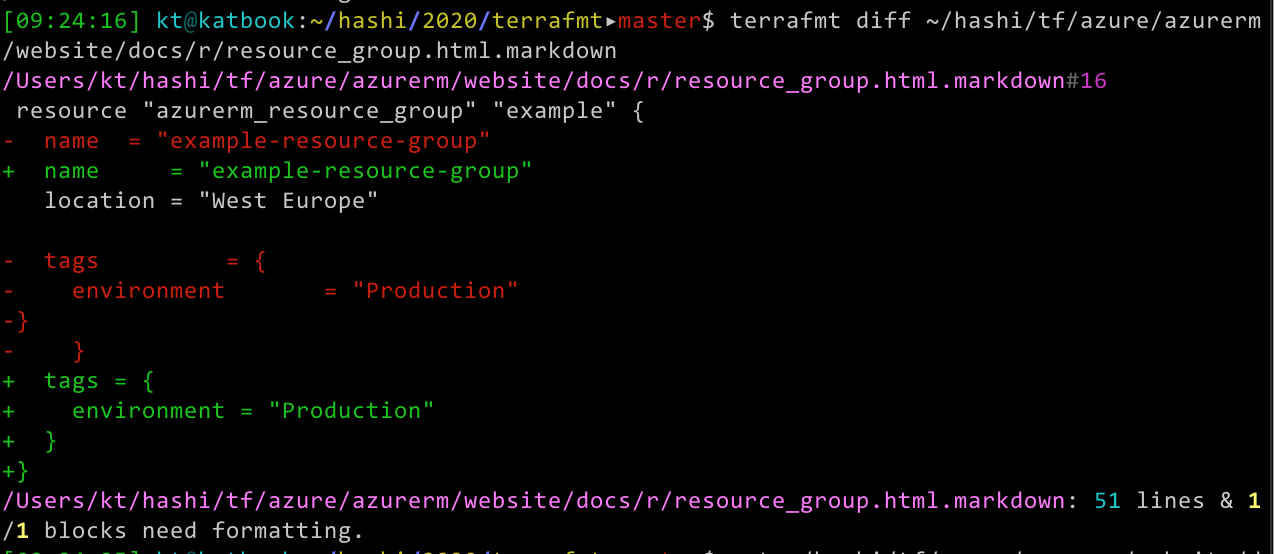Click the added green name = "example-resource-group" line
The image size is (1274, 554).
(x=268, y=170)
